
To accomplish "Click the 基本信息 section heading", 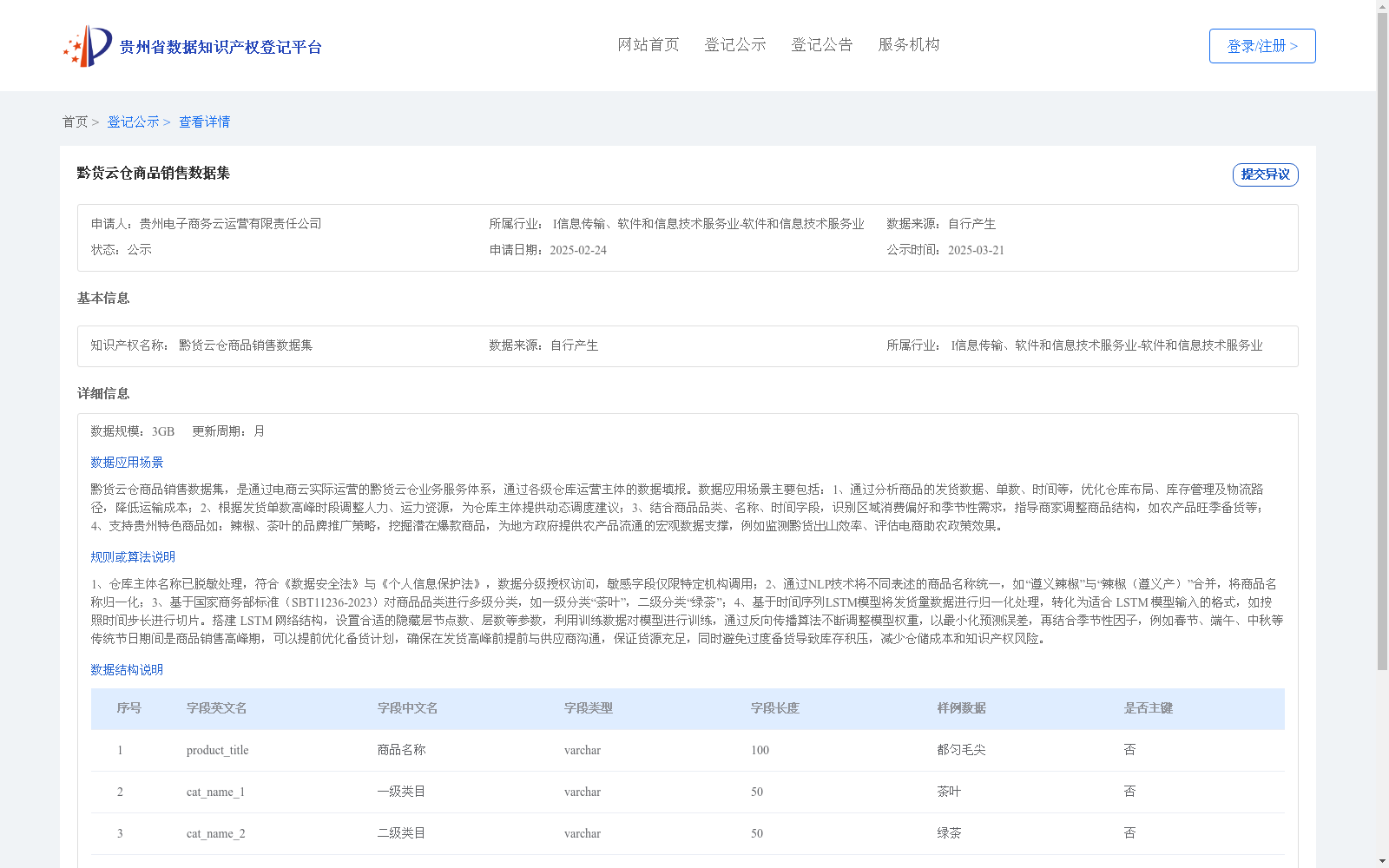I will 103,298.
